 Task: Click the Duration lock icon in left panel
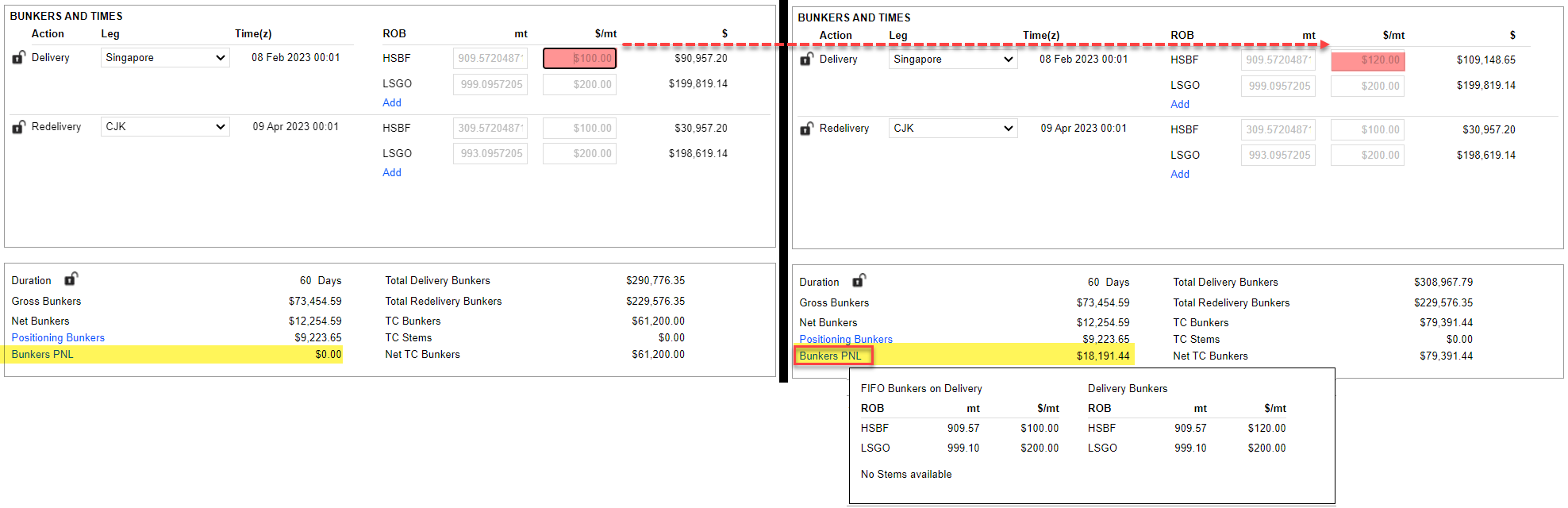tap(71, 279)
